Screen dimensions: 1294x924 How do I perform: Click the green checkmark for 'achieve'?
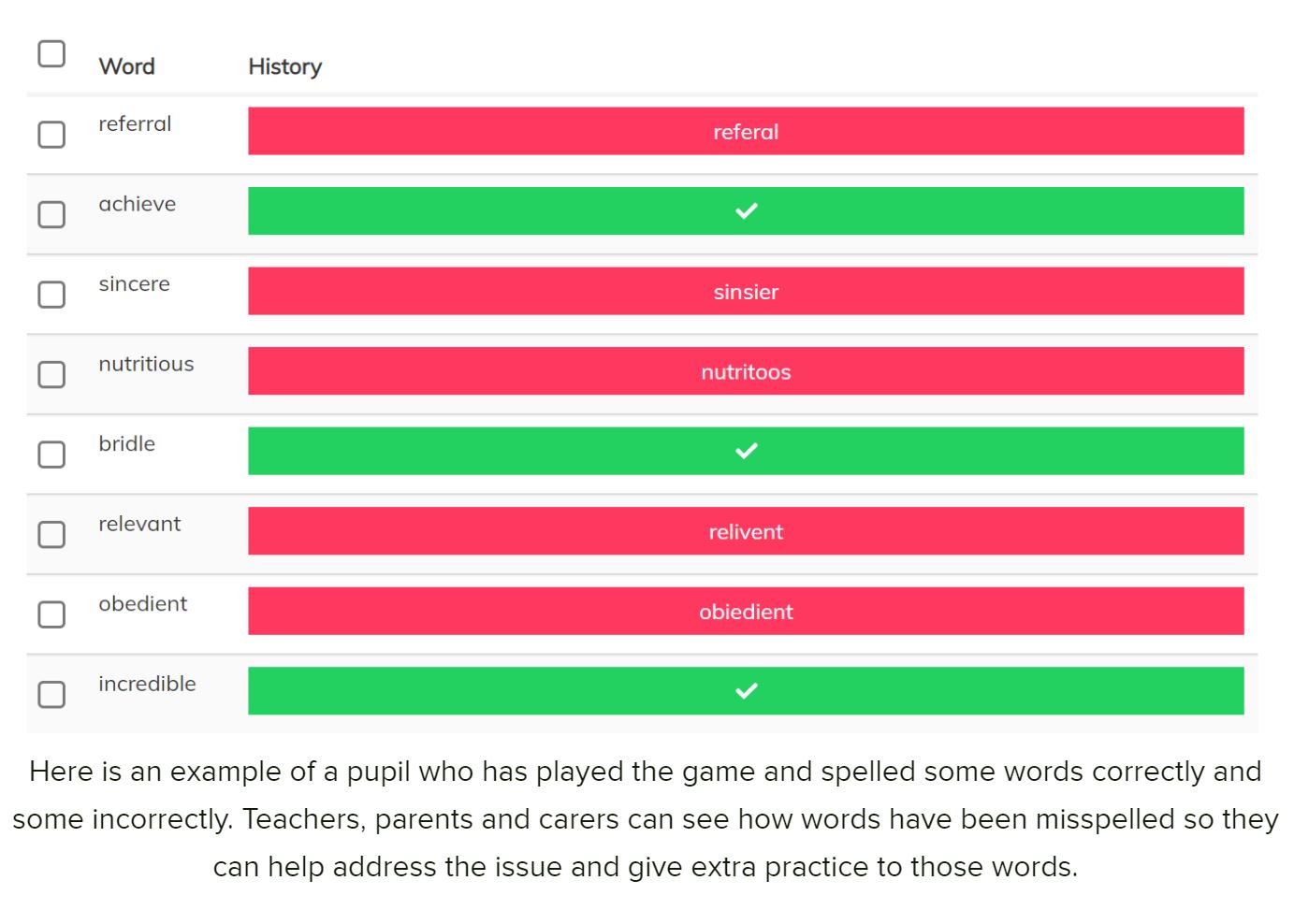click(x=746, y=211)
